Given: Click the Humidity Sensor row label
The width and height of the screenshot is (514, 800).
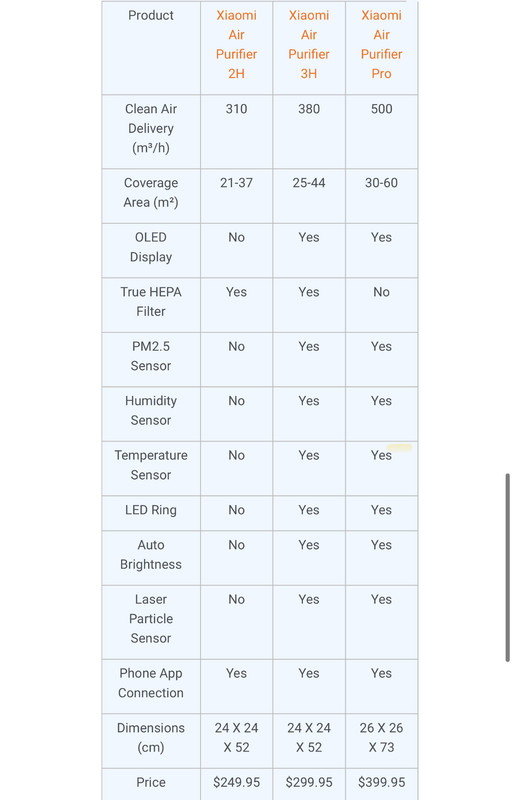Looking at the screenshot, I should 151,411.
